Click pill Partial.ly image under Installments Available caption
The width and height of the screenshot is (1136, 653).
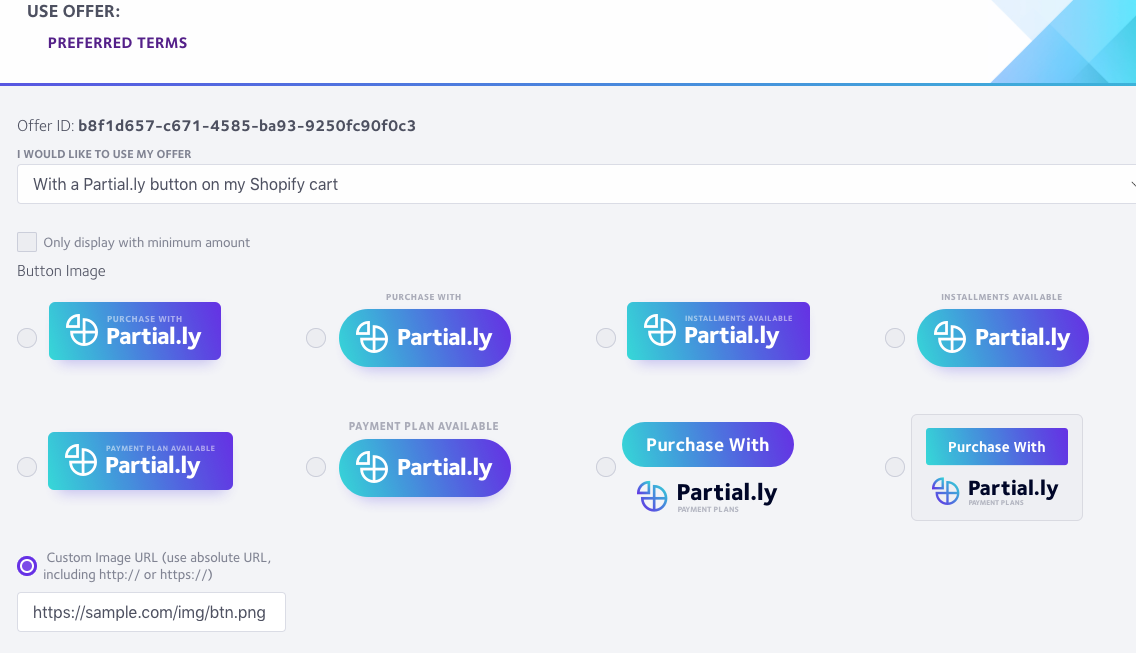[1003, 338]
